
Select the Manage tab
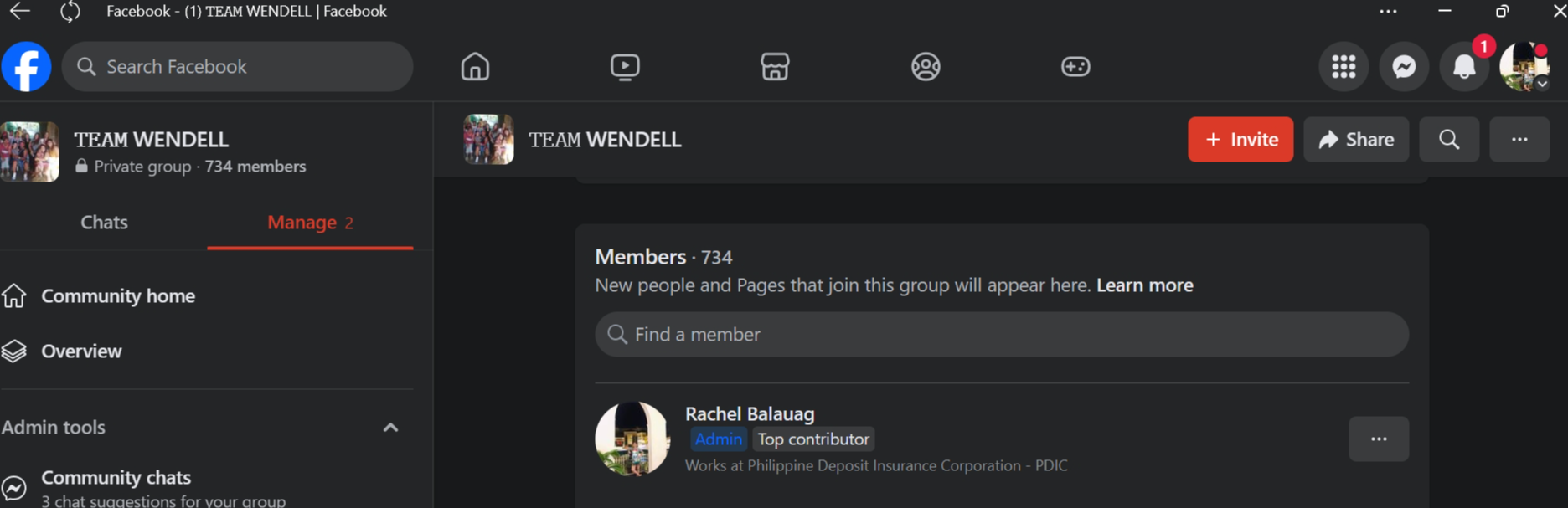310,223
